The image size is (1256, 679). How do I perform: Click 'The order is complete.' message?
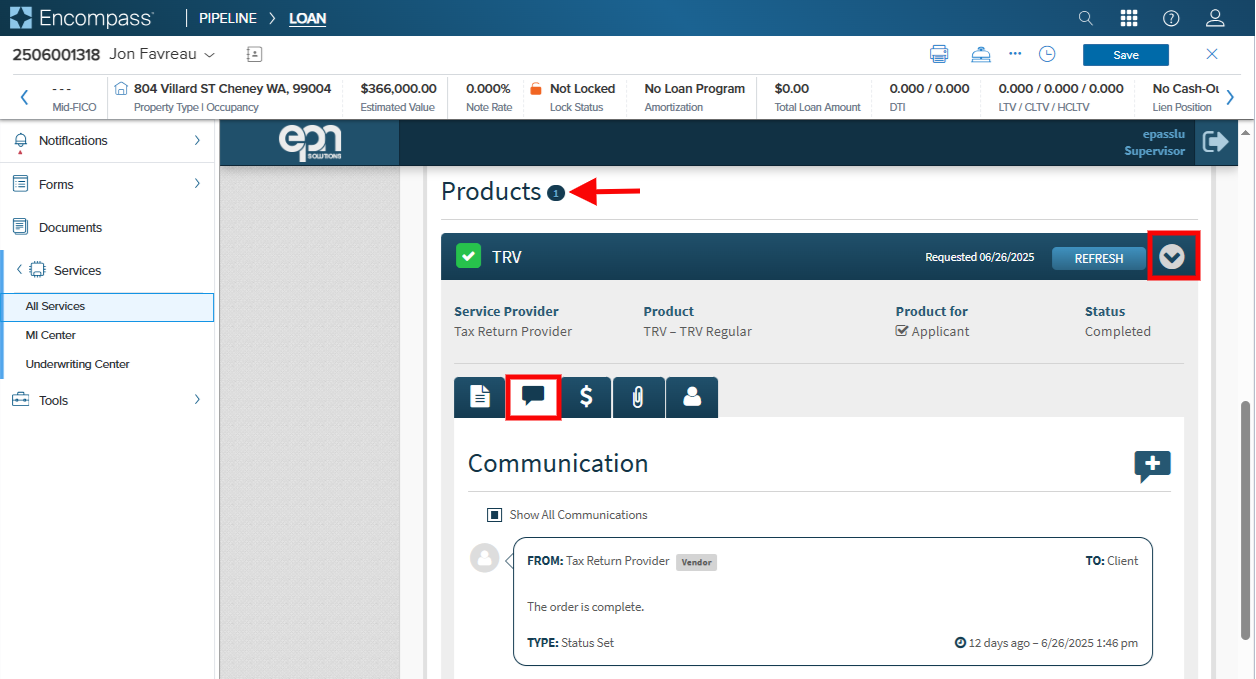pos(585,607)
